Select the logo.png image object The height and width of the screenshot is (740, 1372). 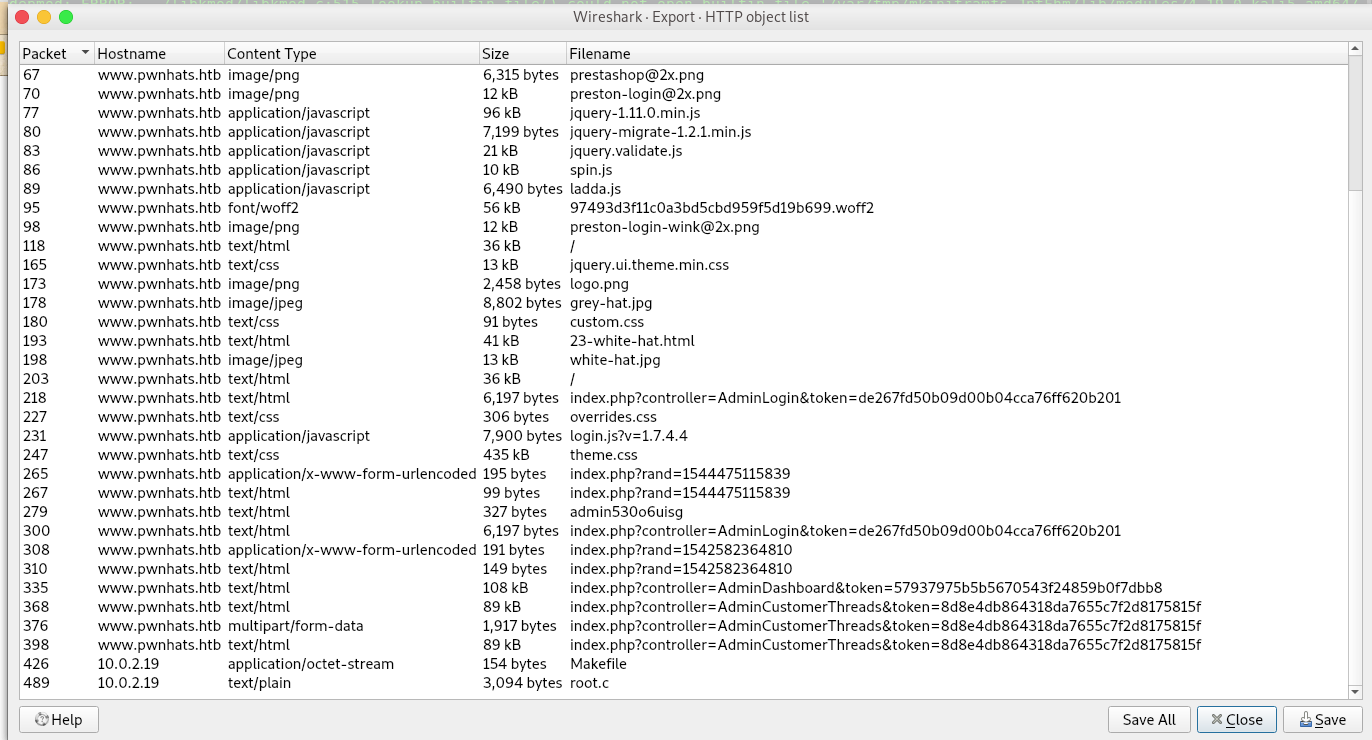point(400,283)
